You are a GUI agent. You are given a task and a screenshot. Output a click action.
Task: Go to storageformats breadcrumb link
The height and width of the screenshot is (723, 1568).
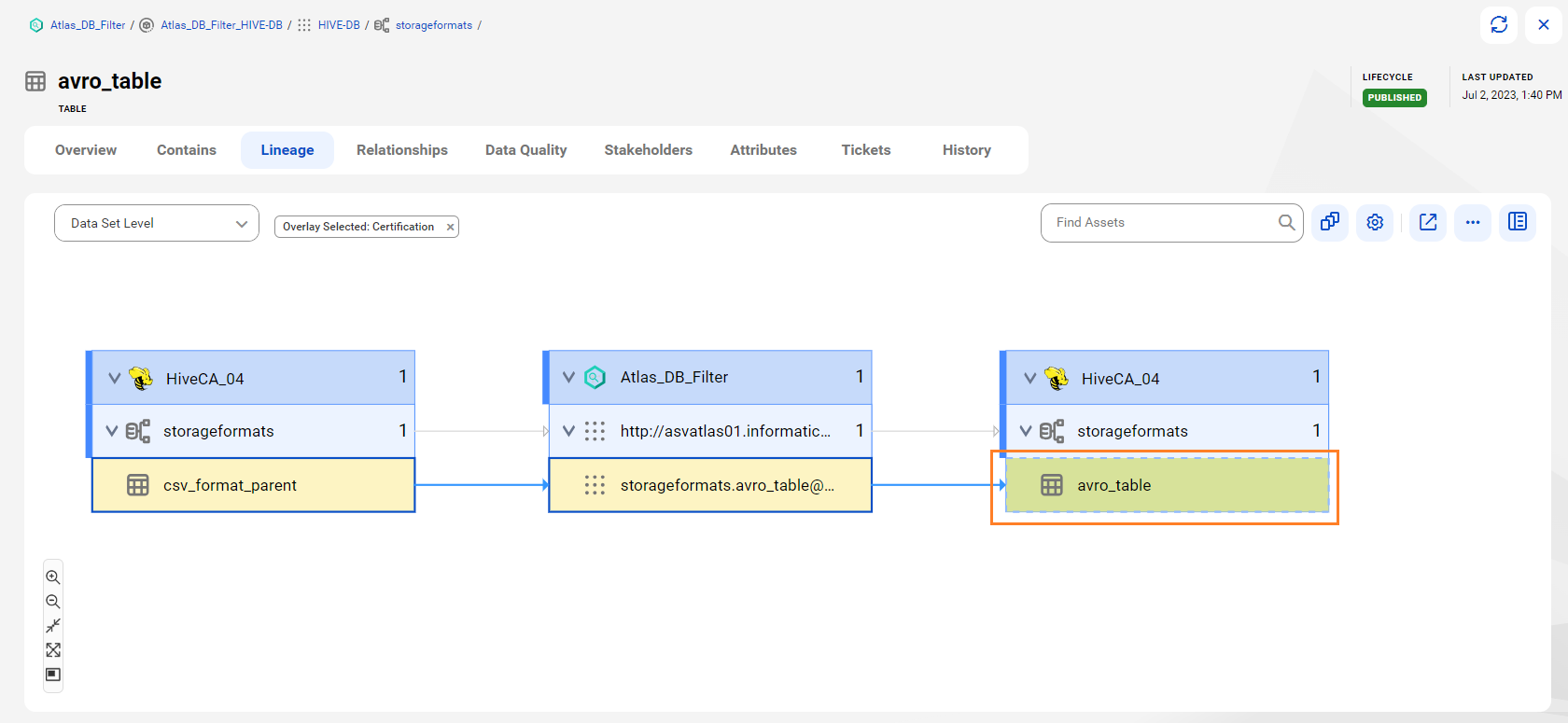(x=434, y=25)
